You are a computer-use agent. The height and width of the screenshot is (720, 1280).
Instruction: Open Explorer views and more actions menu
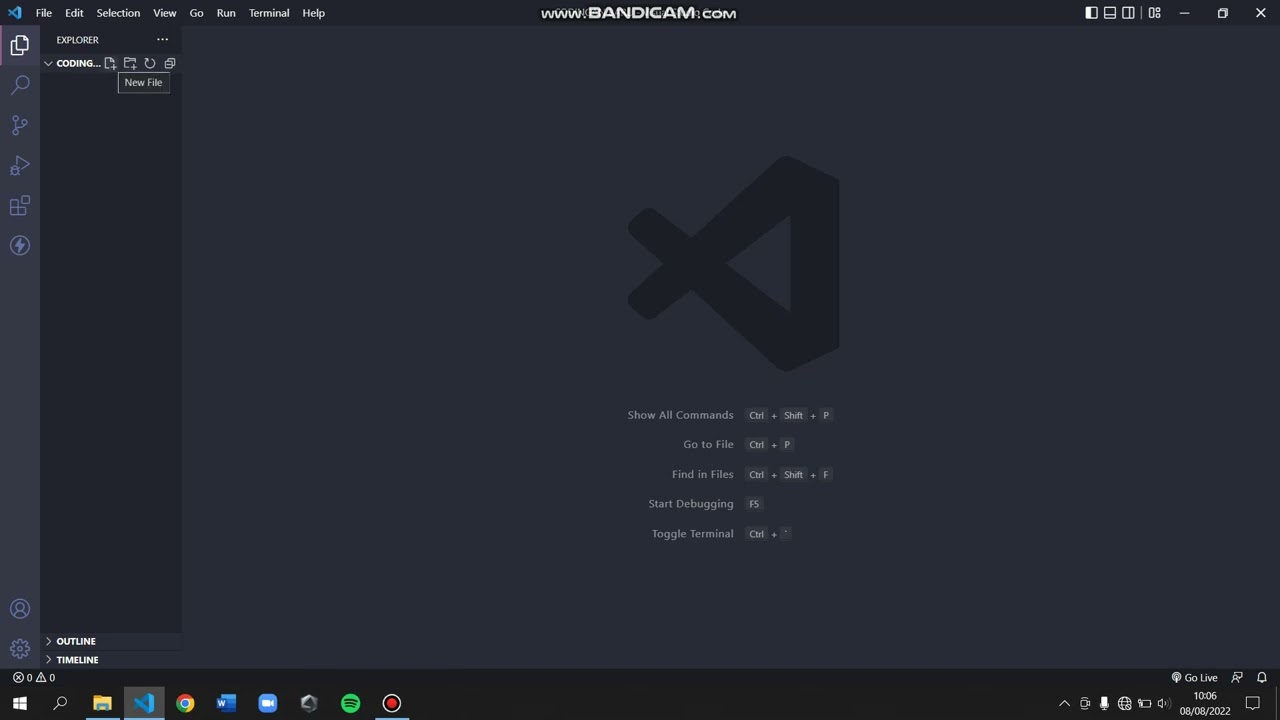click(162, 40)
